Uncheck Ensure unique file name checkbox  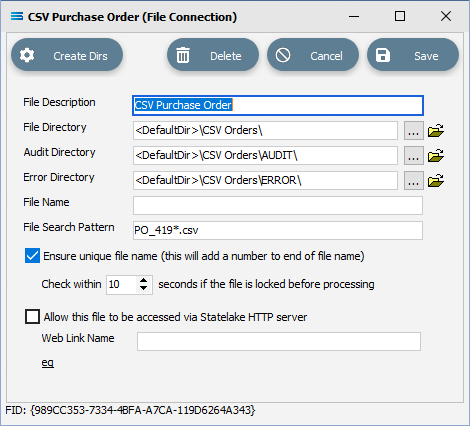click(x=32, y=256)
